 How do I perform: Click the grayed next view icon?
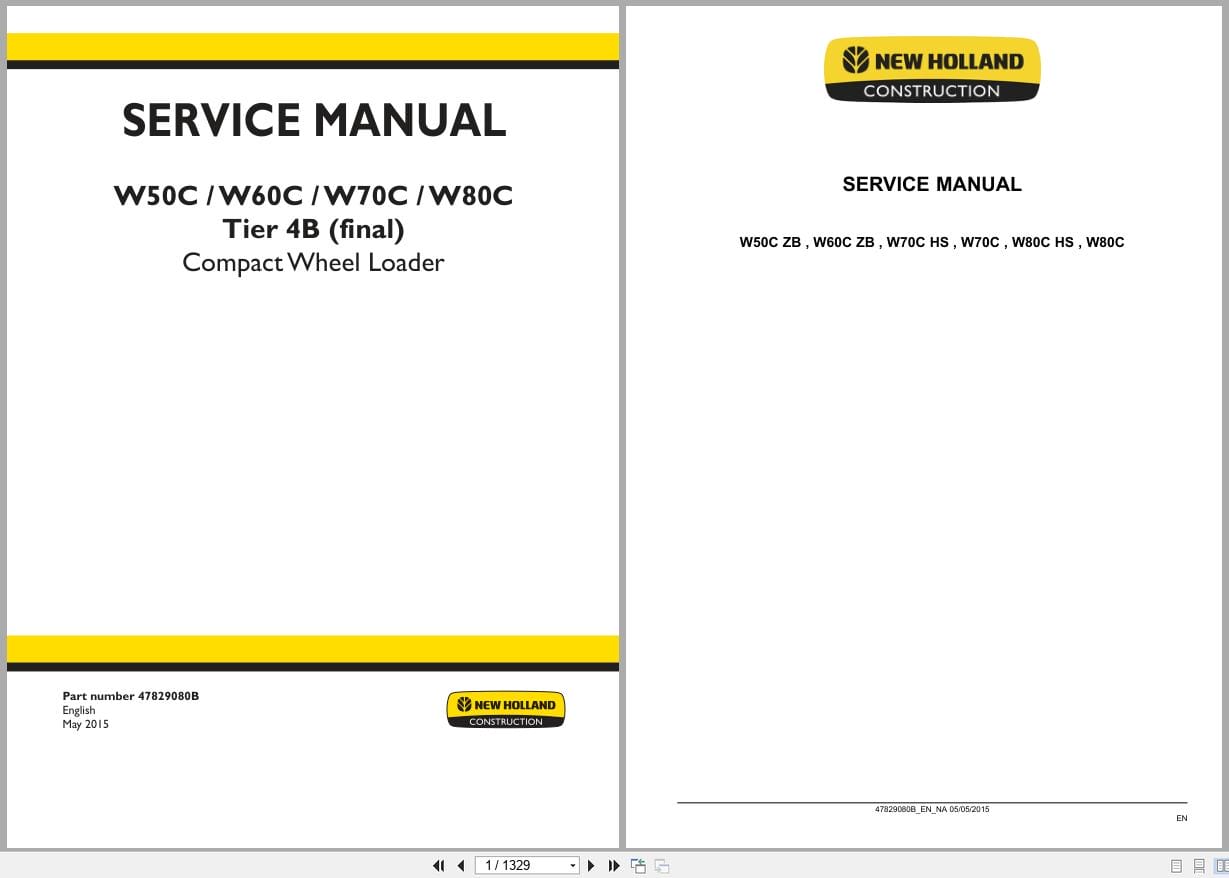(x=662, y=865)
